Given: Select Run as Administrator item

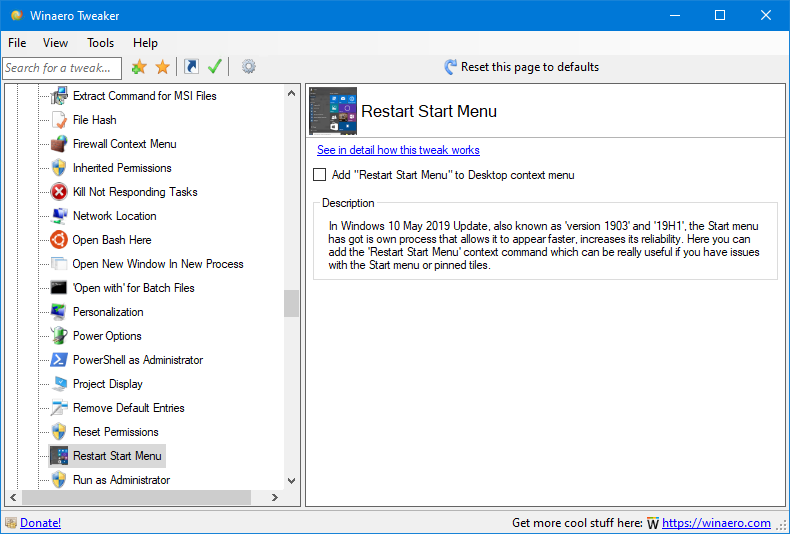Looking at the screenshot, I should coord(121,480).
